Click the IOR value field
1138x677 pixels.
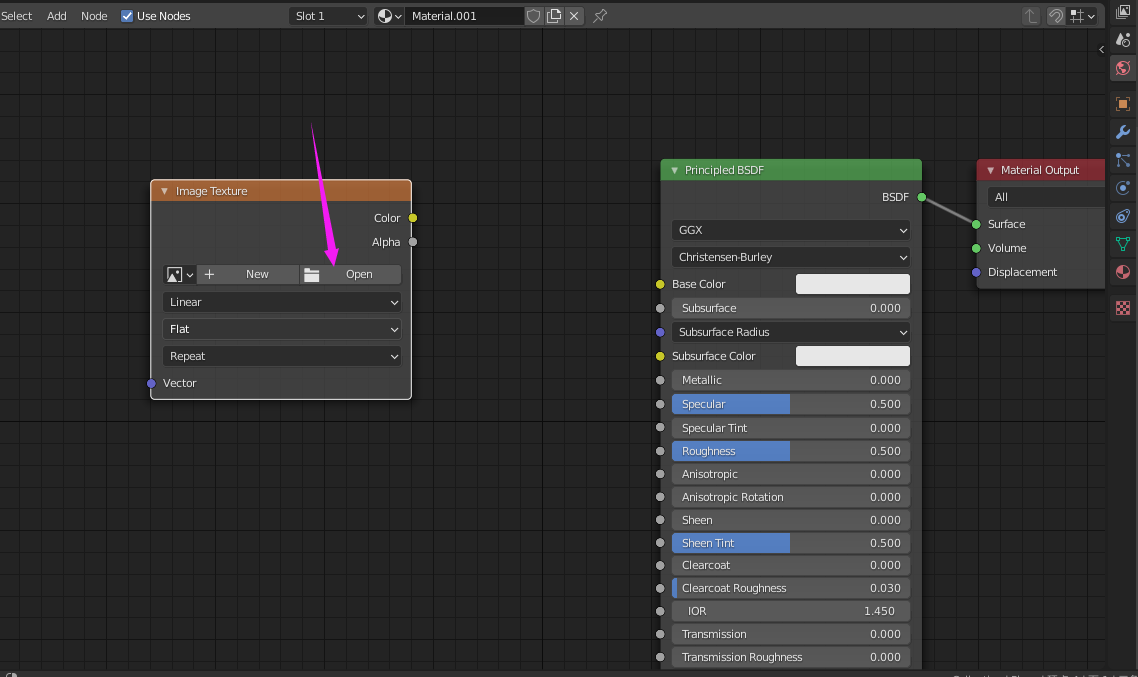[x=791, y=612]
